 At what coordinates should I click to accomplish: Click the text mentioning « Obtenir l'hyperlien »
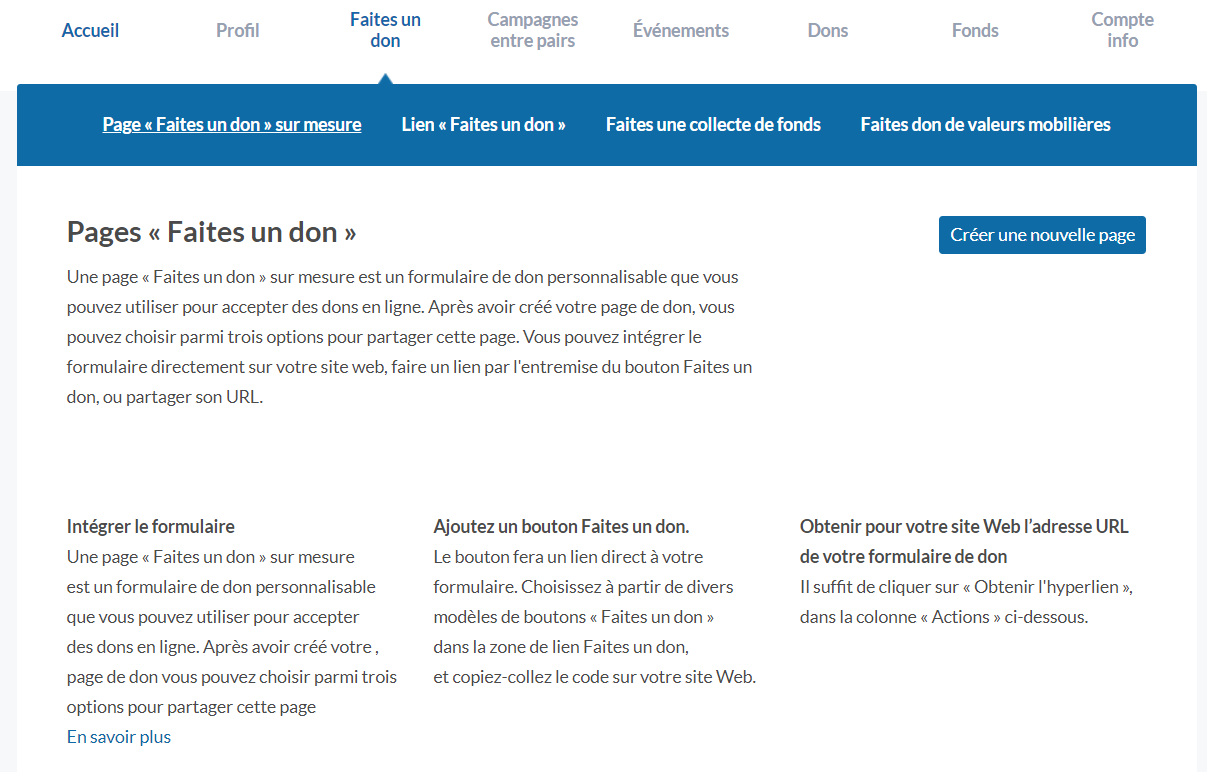(965, 601)
